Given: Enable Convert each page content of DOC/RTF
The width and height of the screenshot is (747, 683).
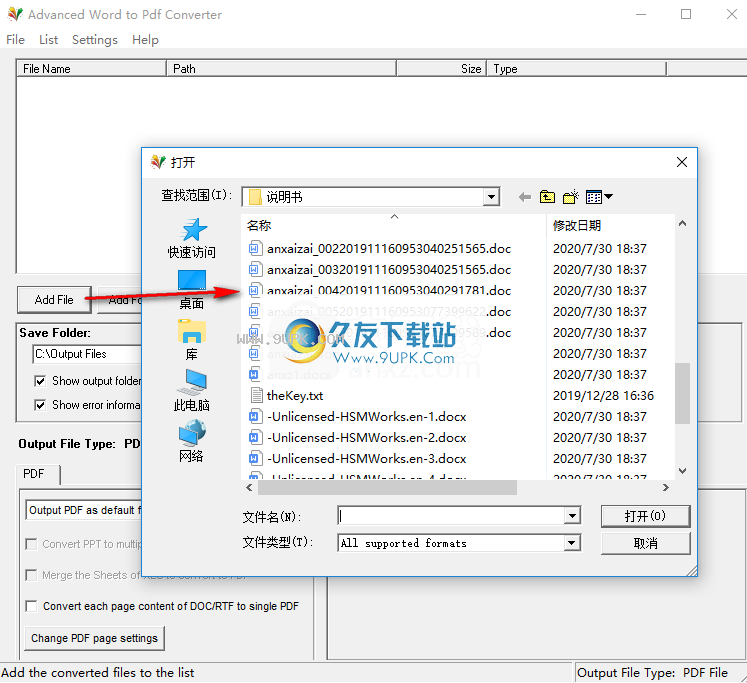Looking at the screenshot, I should point(31,606).
